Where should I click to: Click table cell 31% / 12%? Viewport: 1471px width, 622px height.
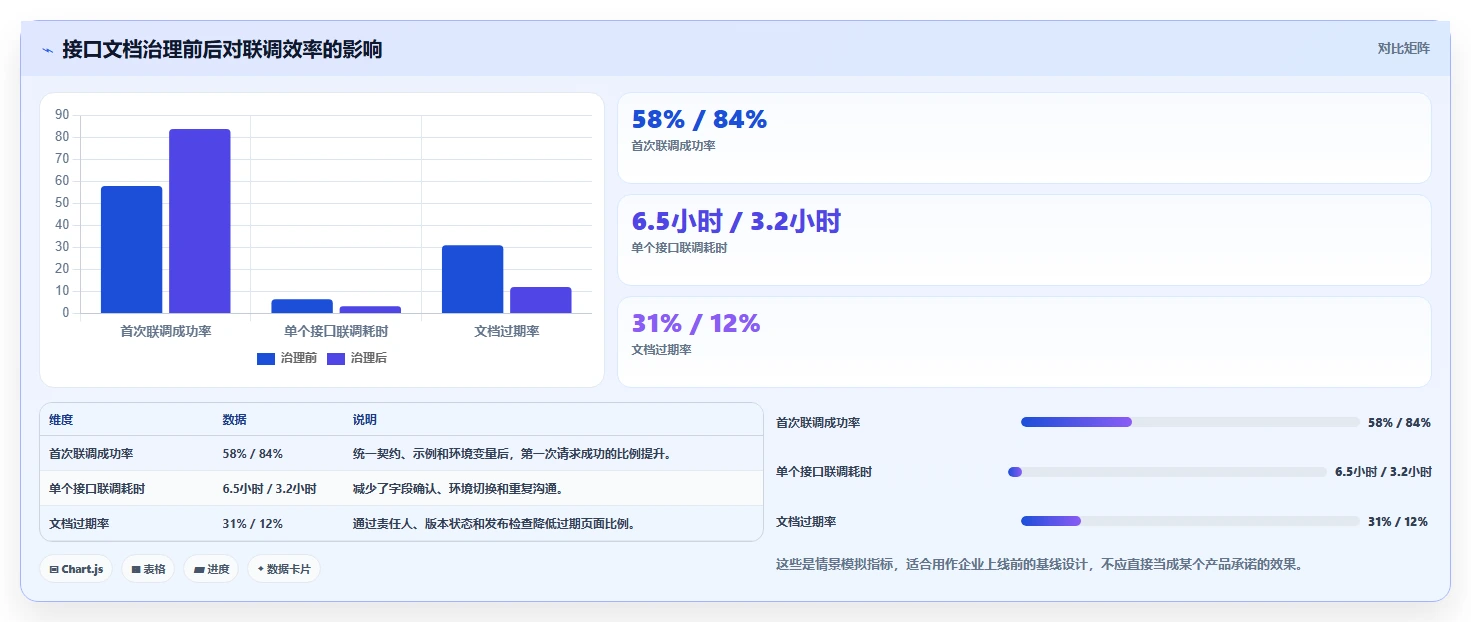pyautogui.click(x=252, y=524)
